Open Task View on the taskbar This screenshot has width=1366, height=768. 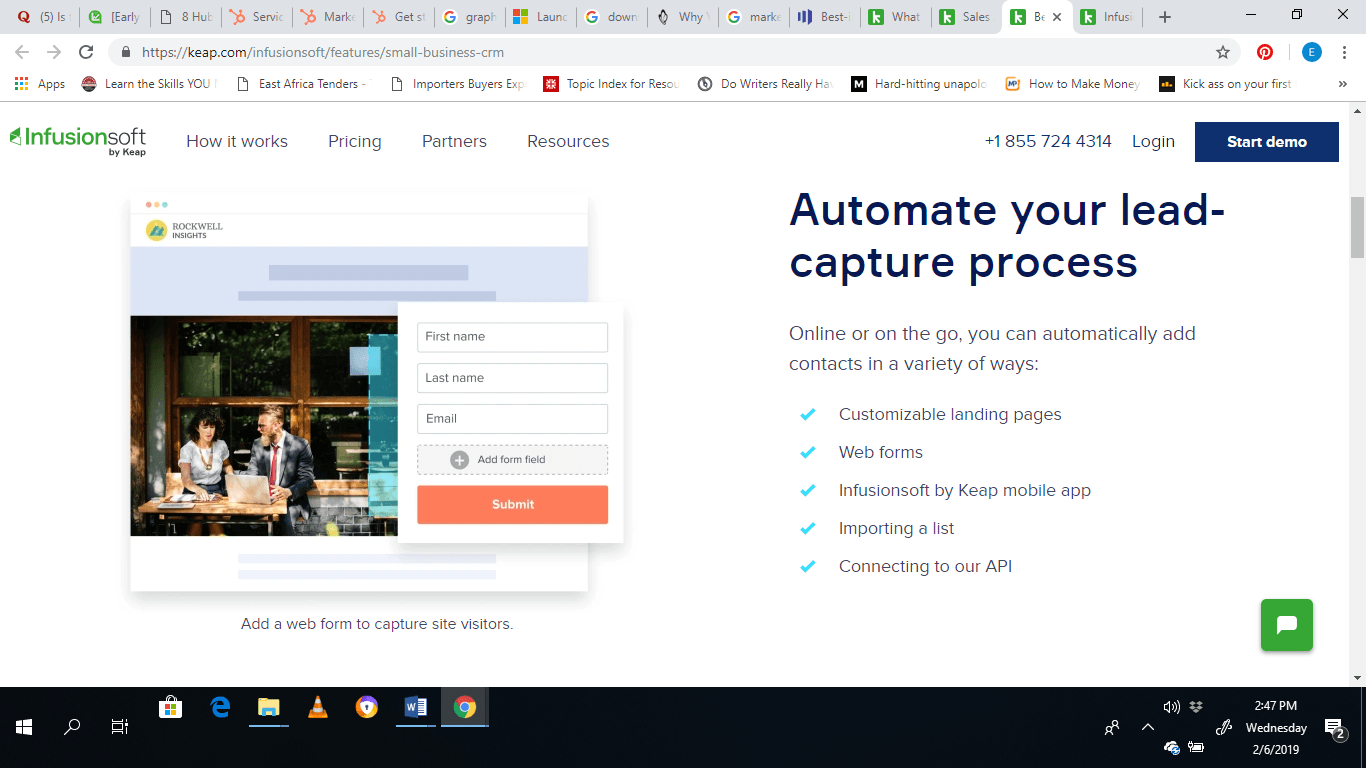120,727
